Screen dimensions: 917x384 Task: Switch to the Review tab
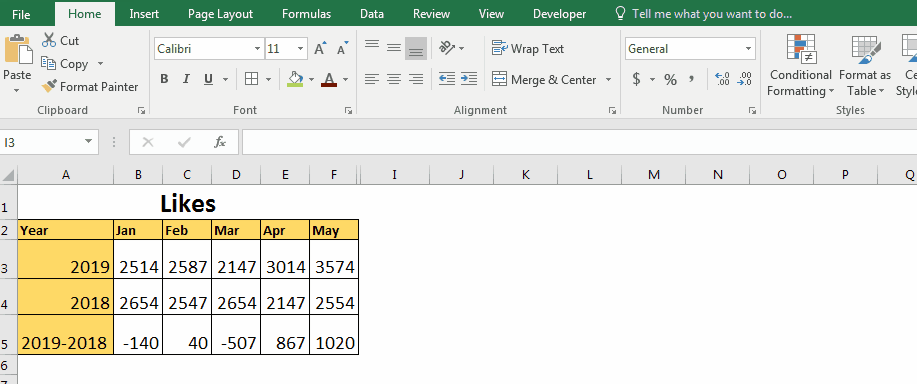(432, 13)
